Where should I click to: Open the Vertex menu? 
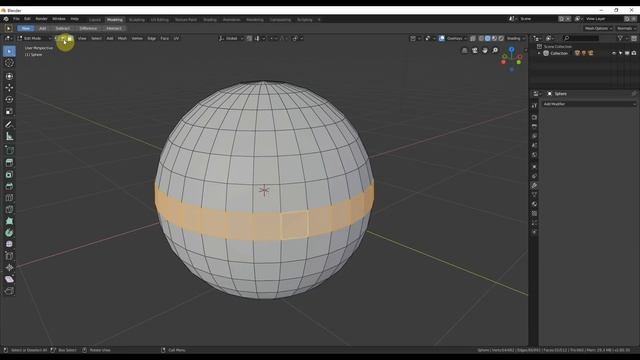point(137,38)
